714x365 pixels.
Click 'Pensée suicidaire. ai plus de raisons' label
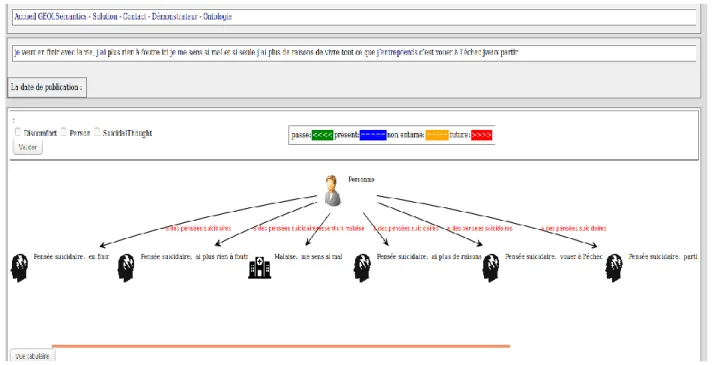point(429,257)
